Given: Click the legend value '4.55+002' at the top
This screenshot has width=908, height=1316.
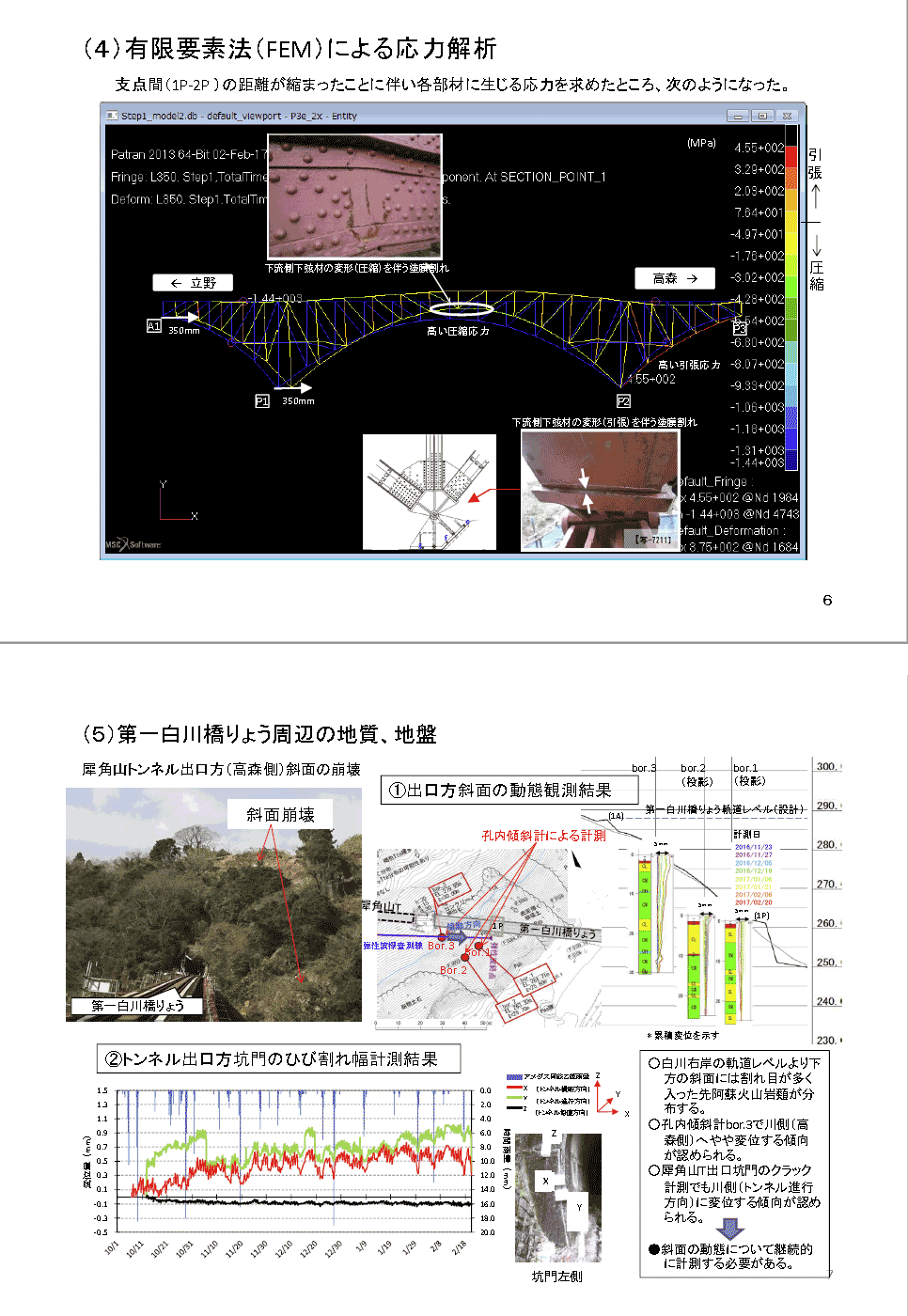Looking at the screenshot, I should (759, 148).
